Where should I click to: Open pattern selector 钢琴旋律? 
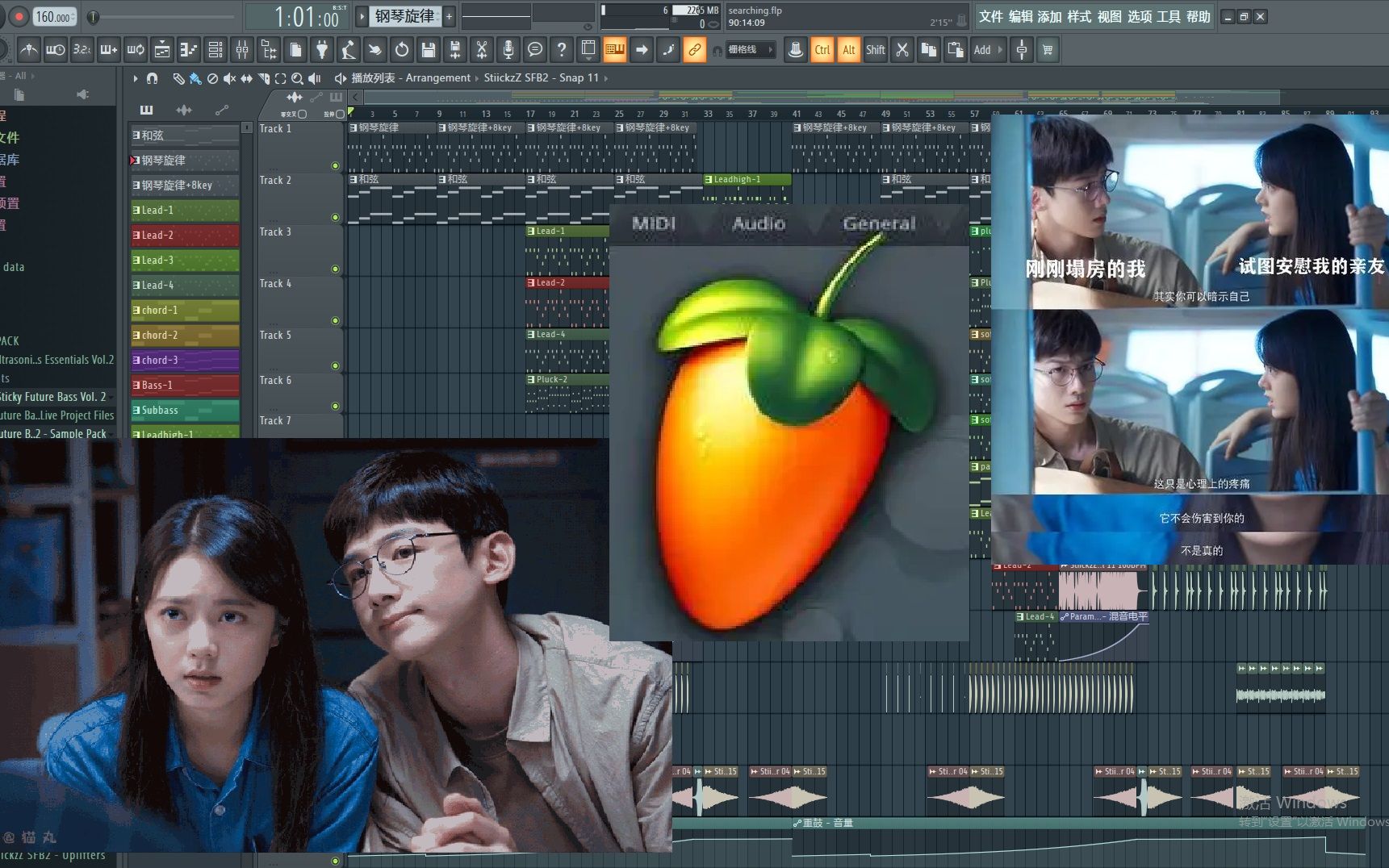tap(404, 16)
